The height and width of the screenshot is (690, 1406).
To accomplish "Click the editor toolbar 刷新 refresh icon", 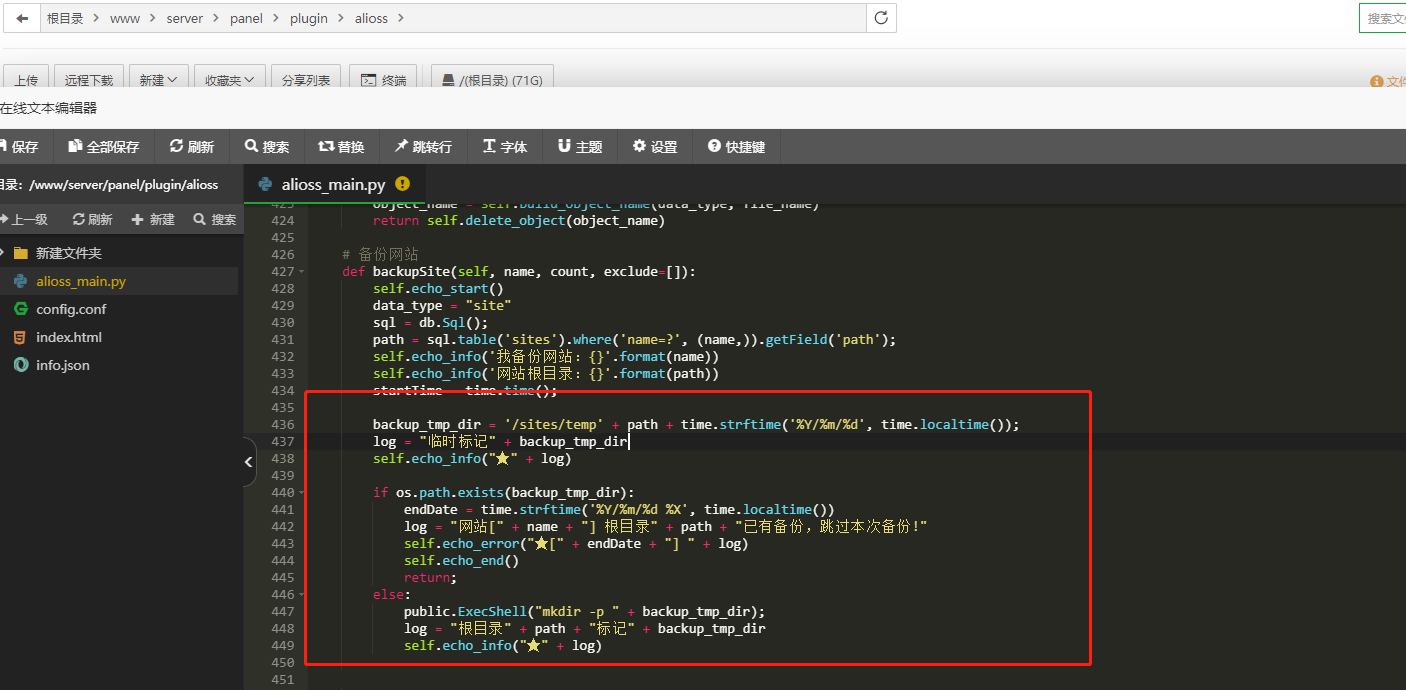I will point(176,146).
